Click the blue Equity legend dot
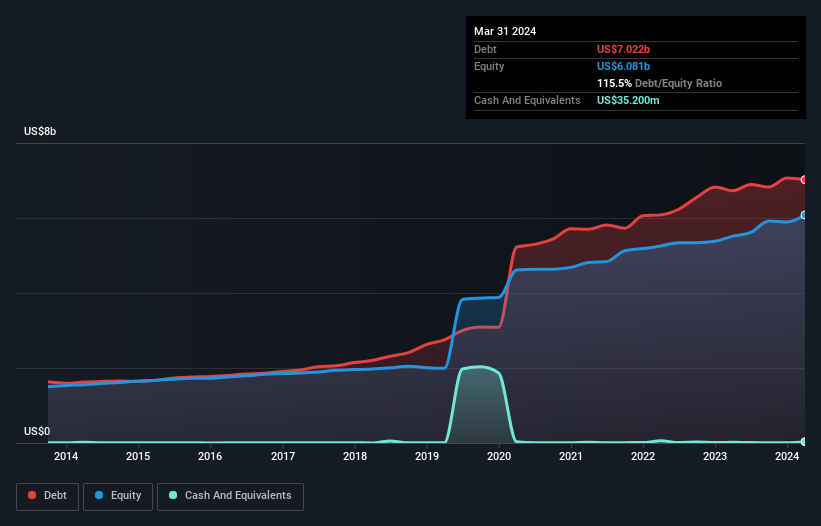The height and width of the screenshot is (526, 821). (x=99, y=495)
